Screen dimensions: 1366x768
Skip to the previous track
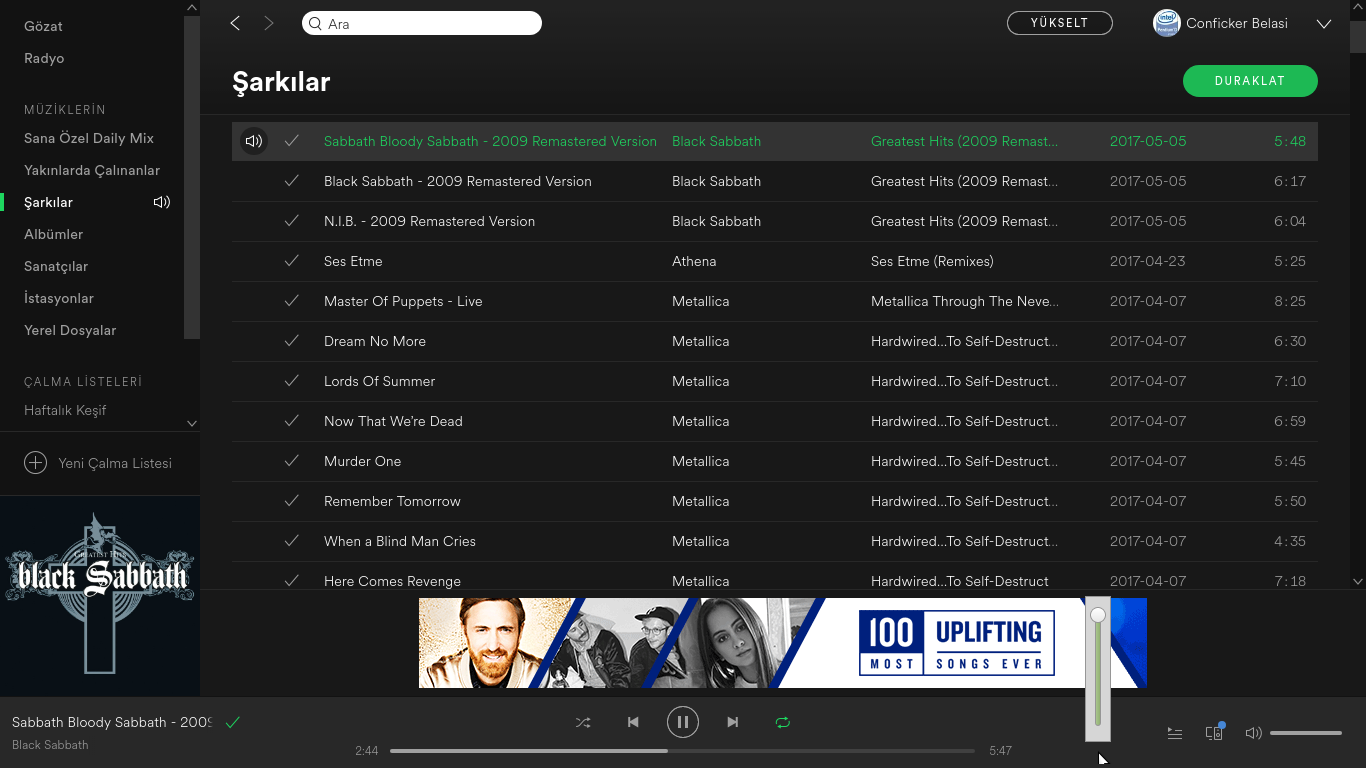click(x=633, y=722)
